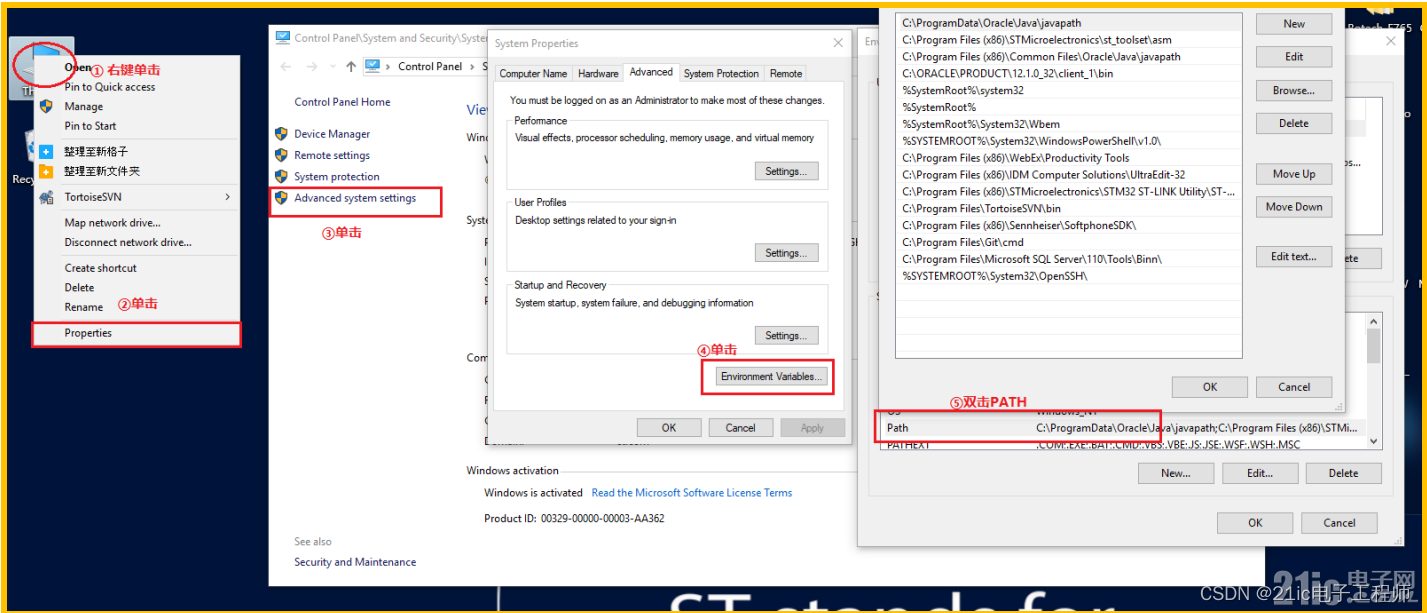Click Cancel in the path editor dialog

pyautogui.click(x=1294, y=387)
